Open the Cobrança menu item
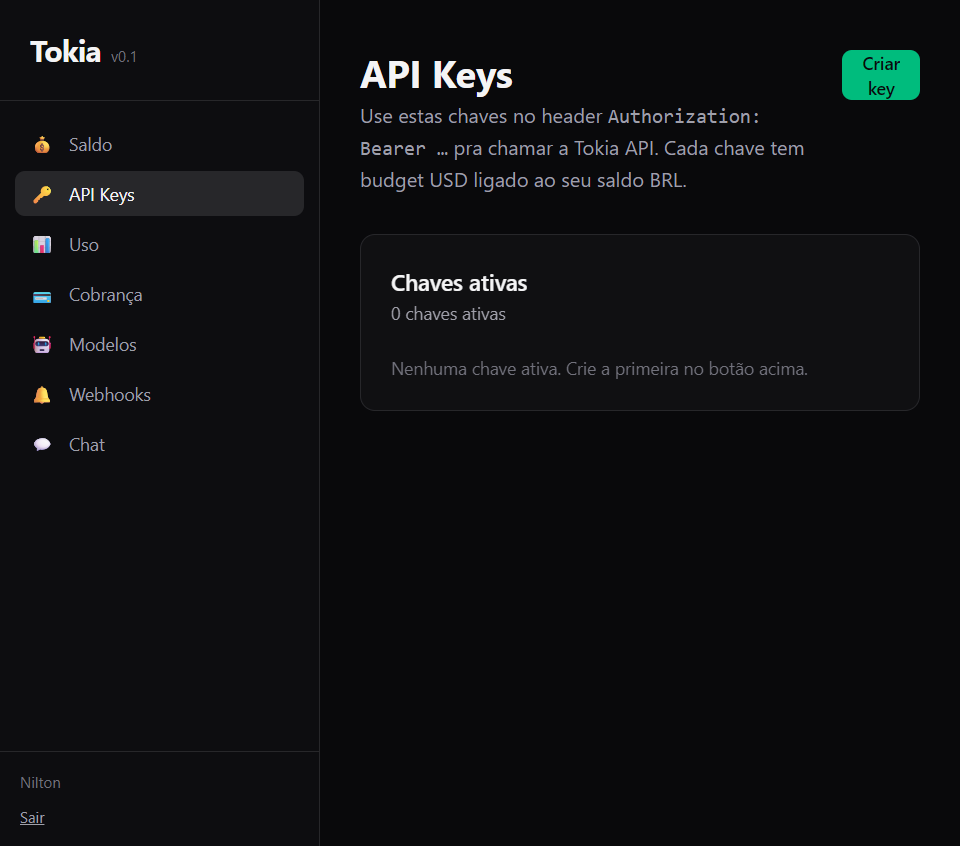960x846 pixels. (159, 294)
